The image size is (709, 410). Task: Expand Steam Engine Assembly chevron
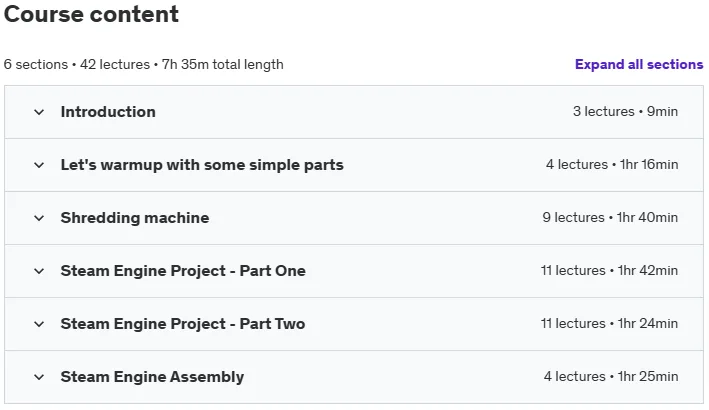[39, 377]
